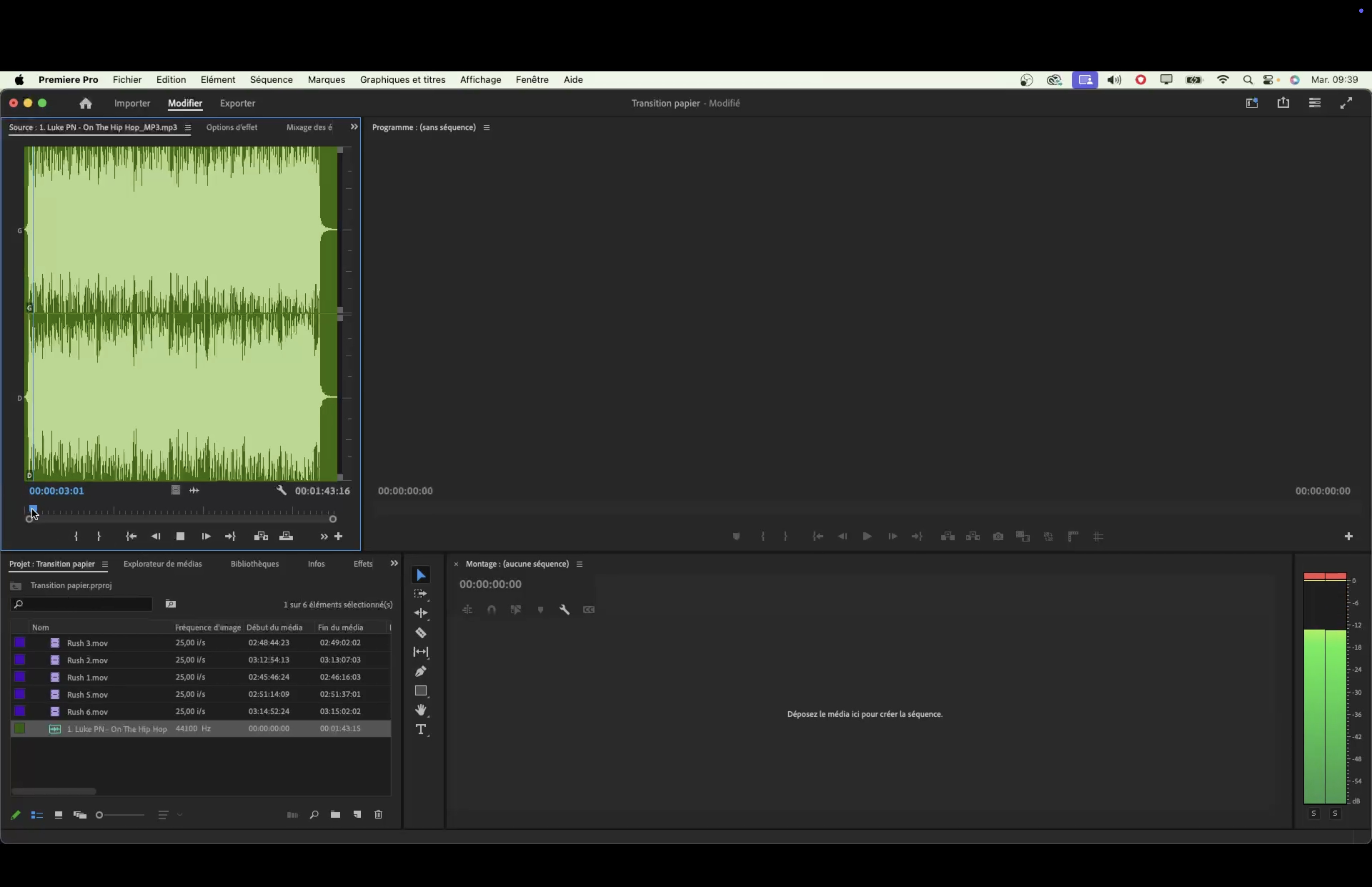Click the Insert button in Source monitor
The height and width of the screenshot is (887, 1372).
[x=261, y=536]
